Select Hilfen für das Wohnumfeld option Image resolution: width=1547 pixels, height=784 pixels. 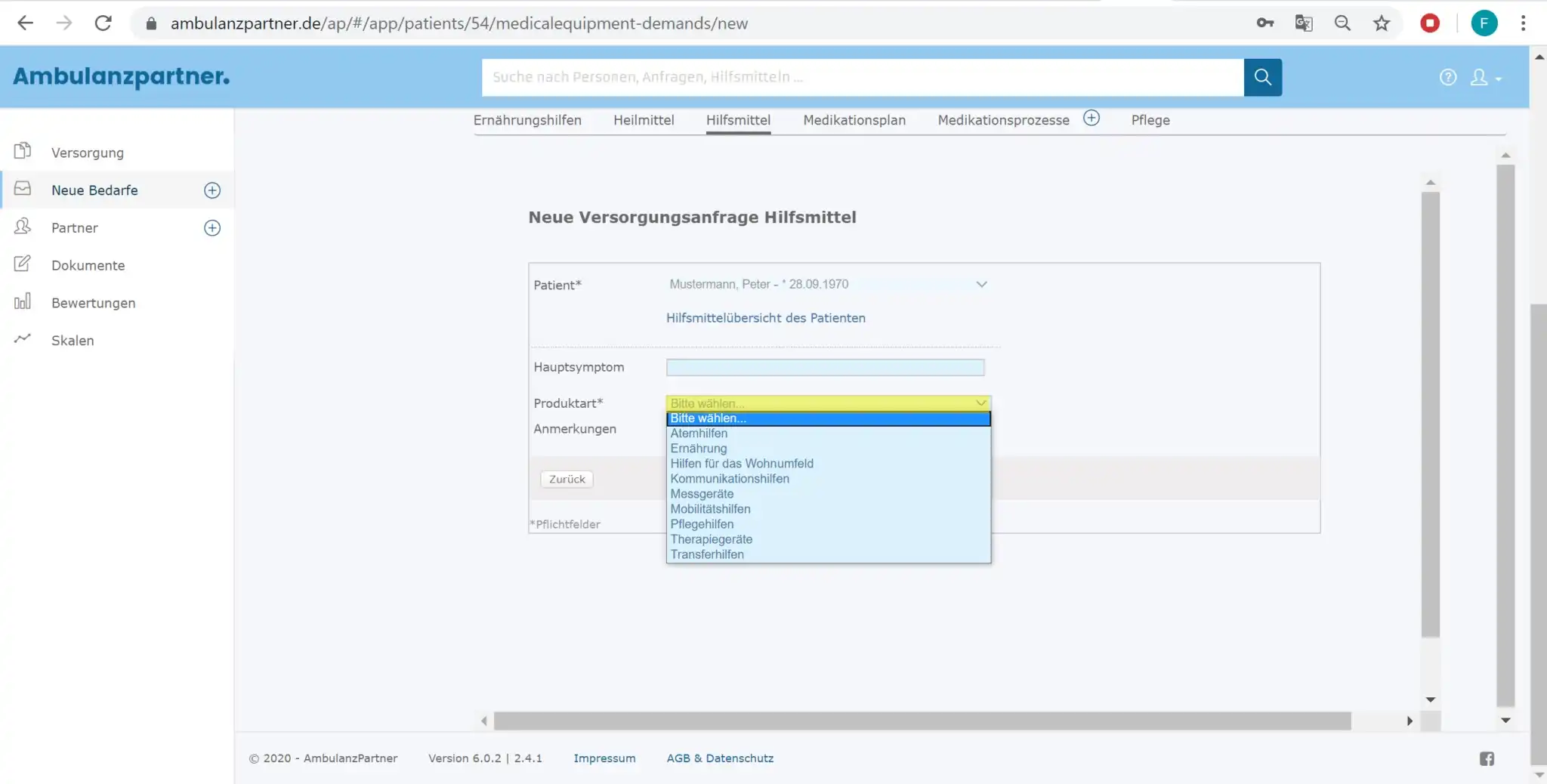point(829,464)
